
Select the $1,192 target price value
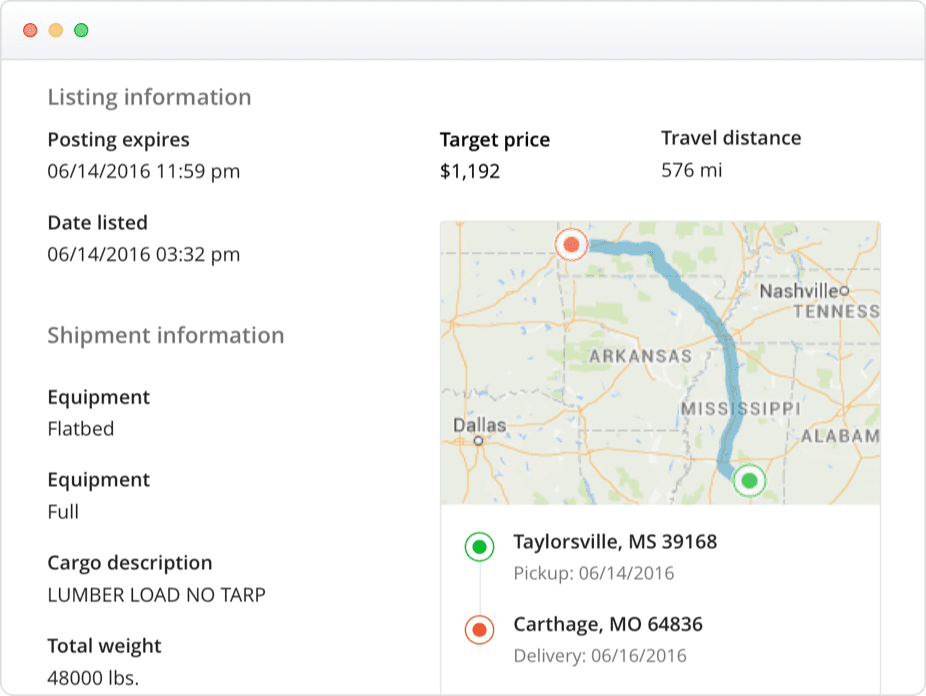click(x=470, y=171)
